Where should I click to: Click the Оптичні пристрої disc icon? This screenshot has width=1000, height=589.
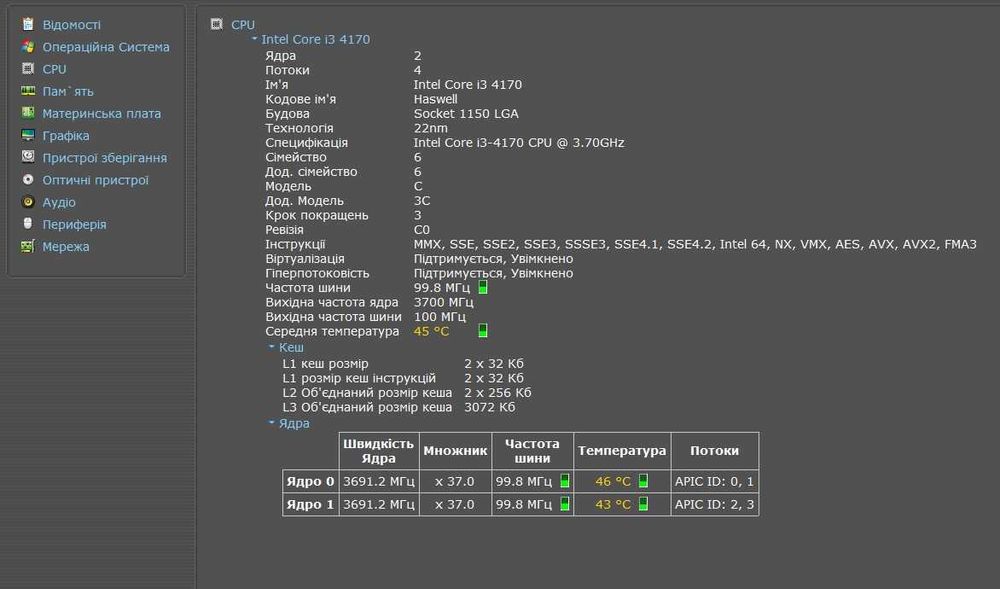[27, 180]
